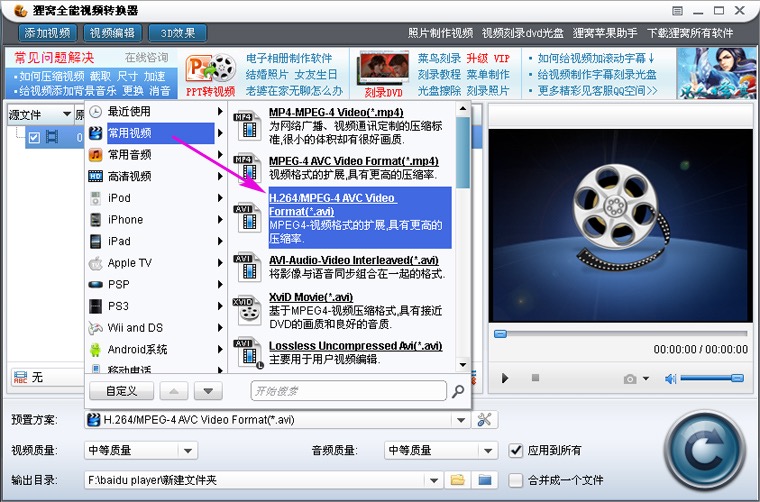Click the film strip icon in file row
Image resolution: width=760 pixels, height=502 pixels.
[x=52, y=137]
